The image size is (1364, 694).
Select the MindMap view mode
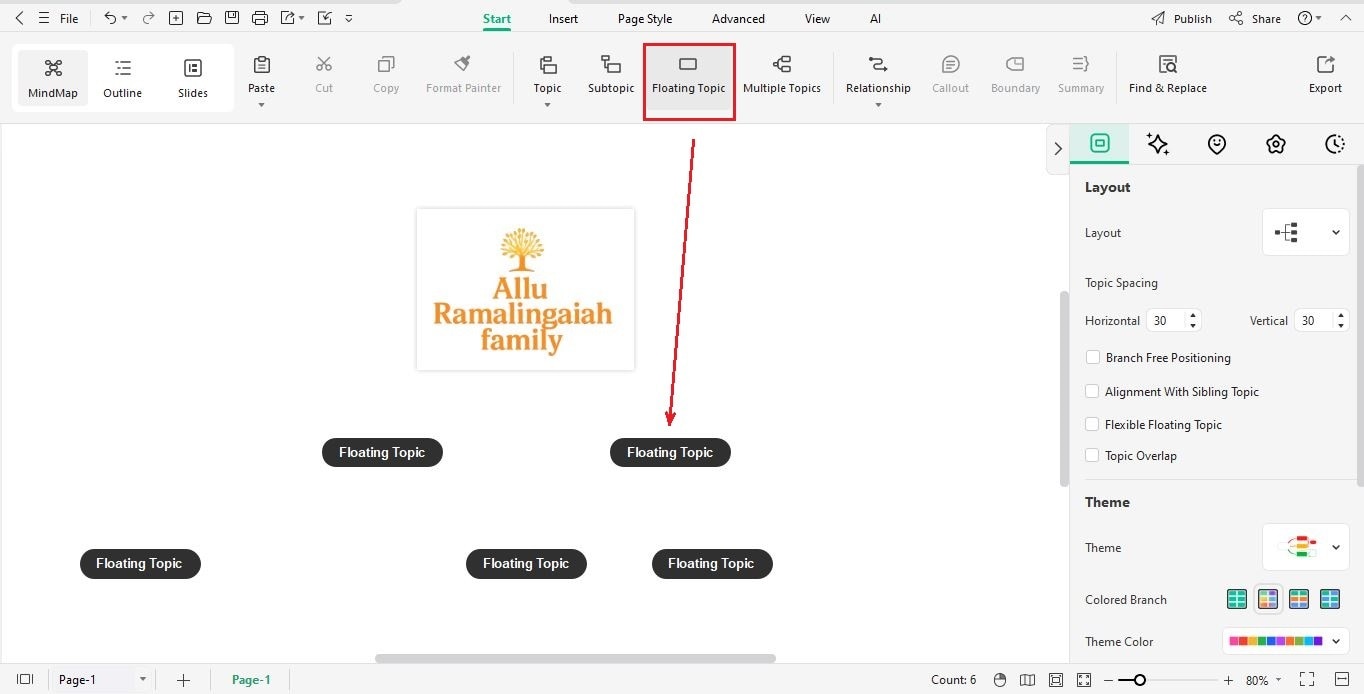[53, 79]
